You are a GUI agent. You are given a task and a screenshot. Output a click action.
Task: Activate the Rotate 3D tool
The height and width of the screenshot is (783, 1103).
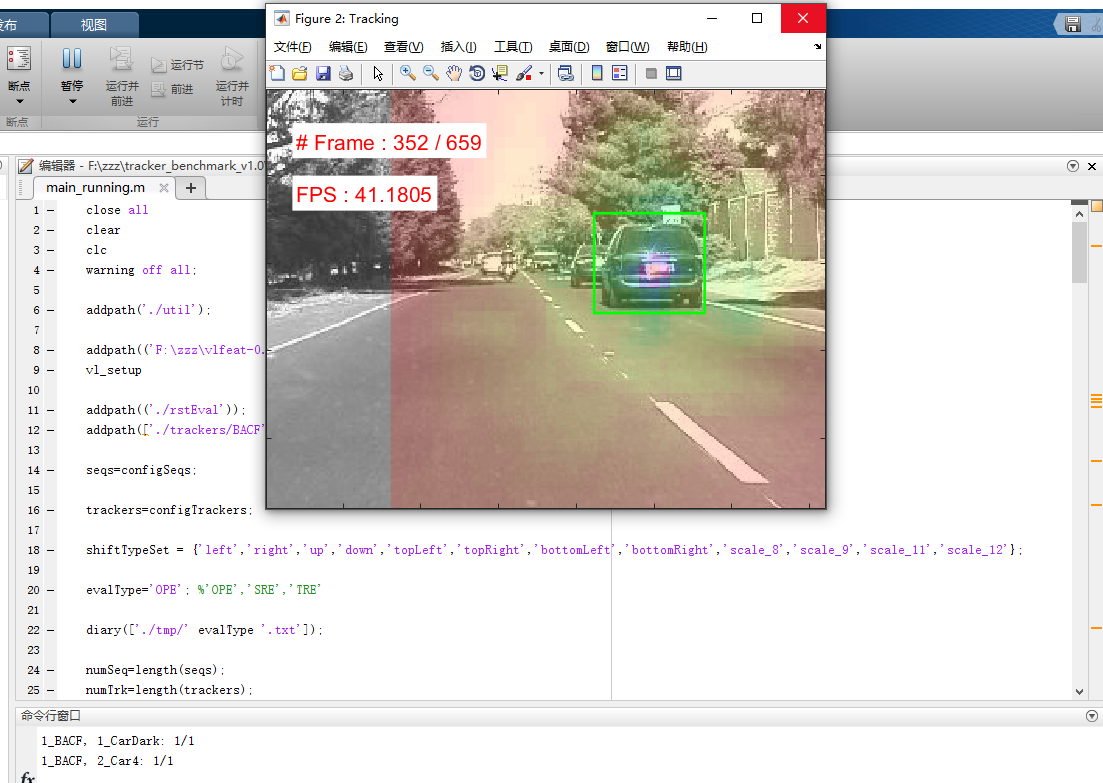[477, 73]
